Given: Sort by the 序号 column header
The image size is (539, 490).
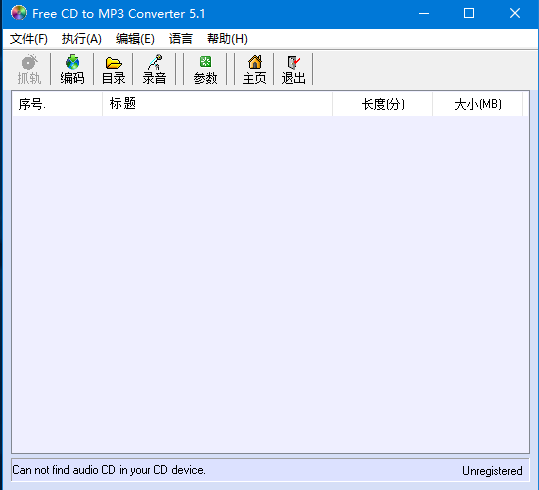Looking at the screenshot, I should 57,104.
